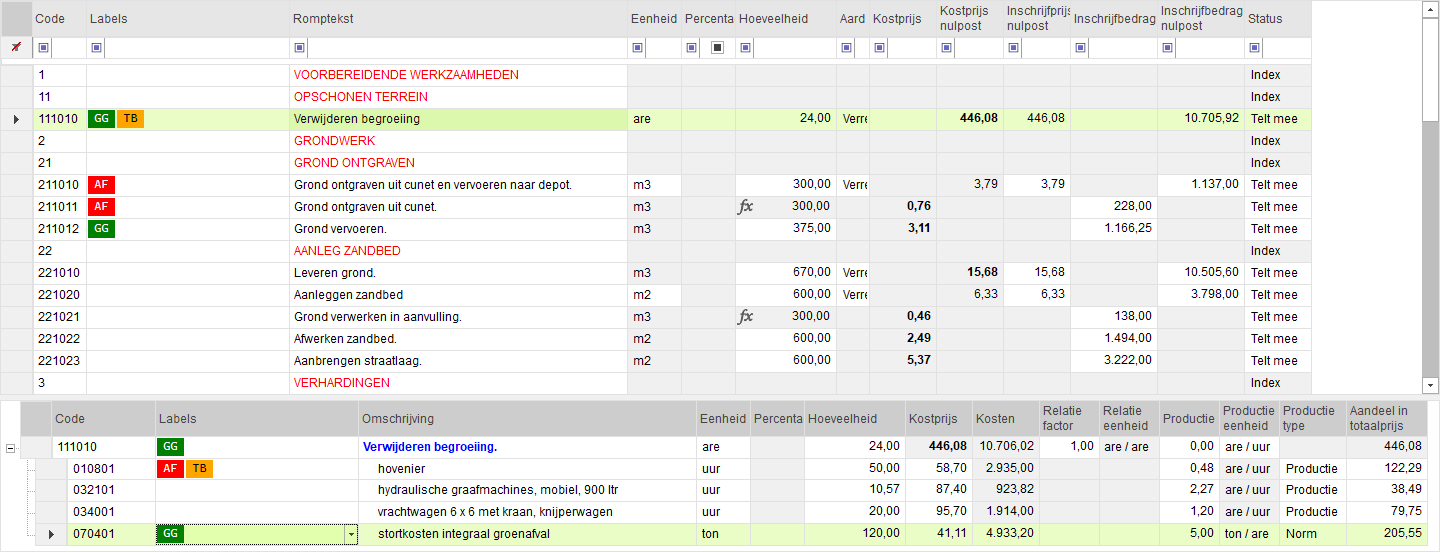Click the green GG label on row 211012
Screen dimensions: 1440x552
click(102, 229)
